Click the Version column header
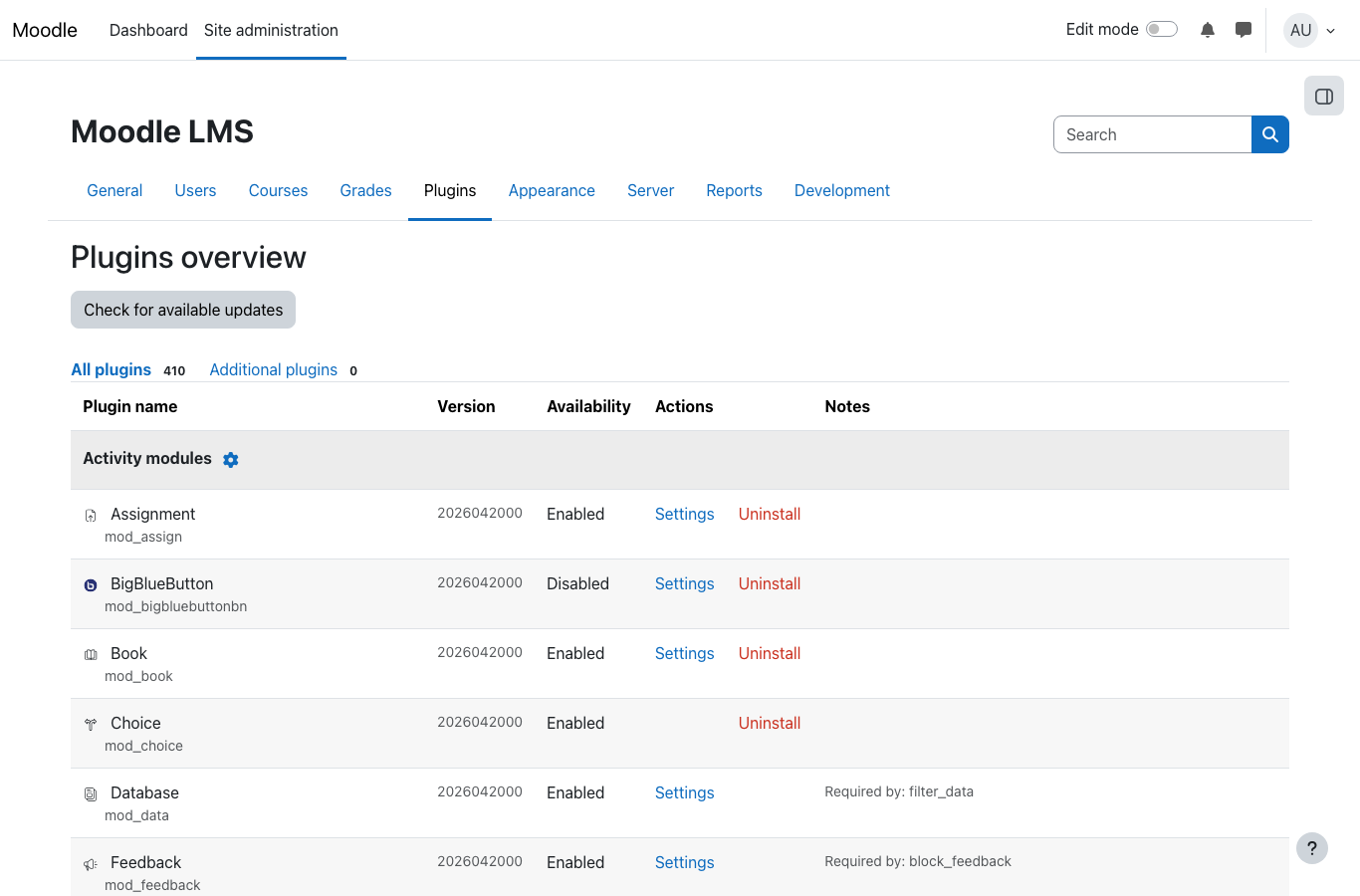Screen dimensions: 1360x896 coord(466,406)
